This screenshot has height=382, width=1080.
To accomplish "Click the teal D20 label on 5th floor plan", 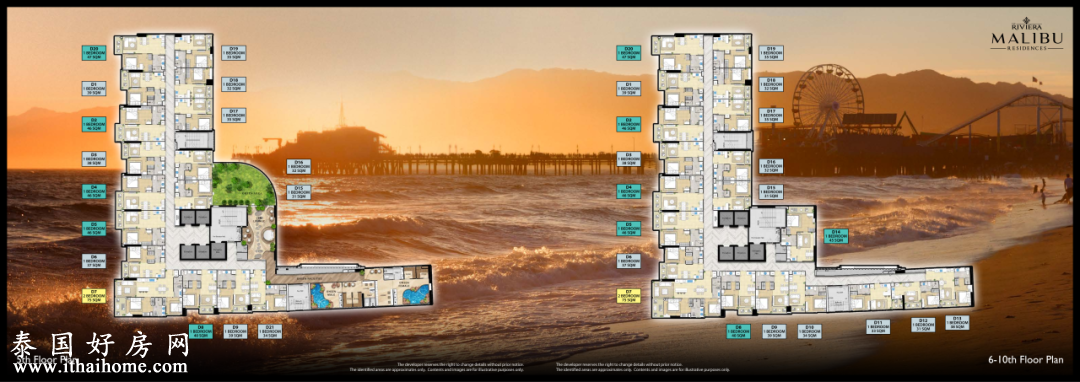I will 94,53.
